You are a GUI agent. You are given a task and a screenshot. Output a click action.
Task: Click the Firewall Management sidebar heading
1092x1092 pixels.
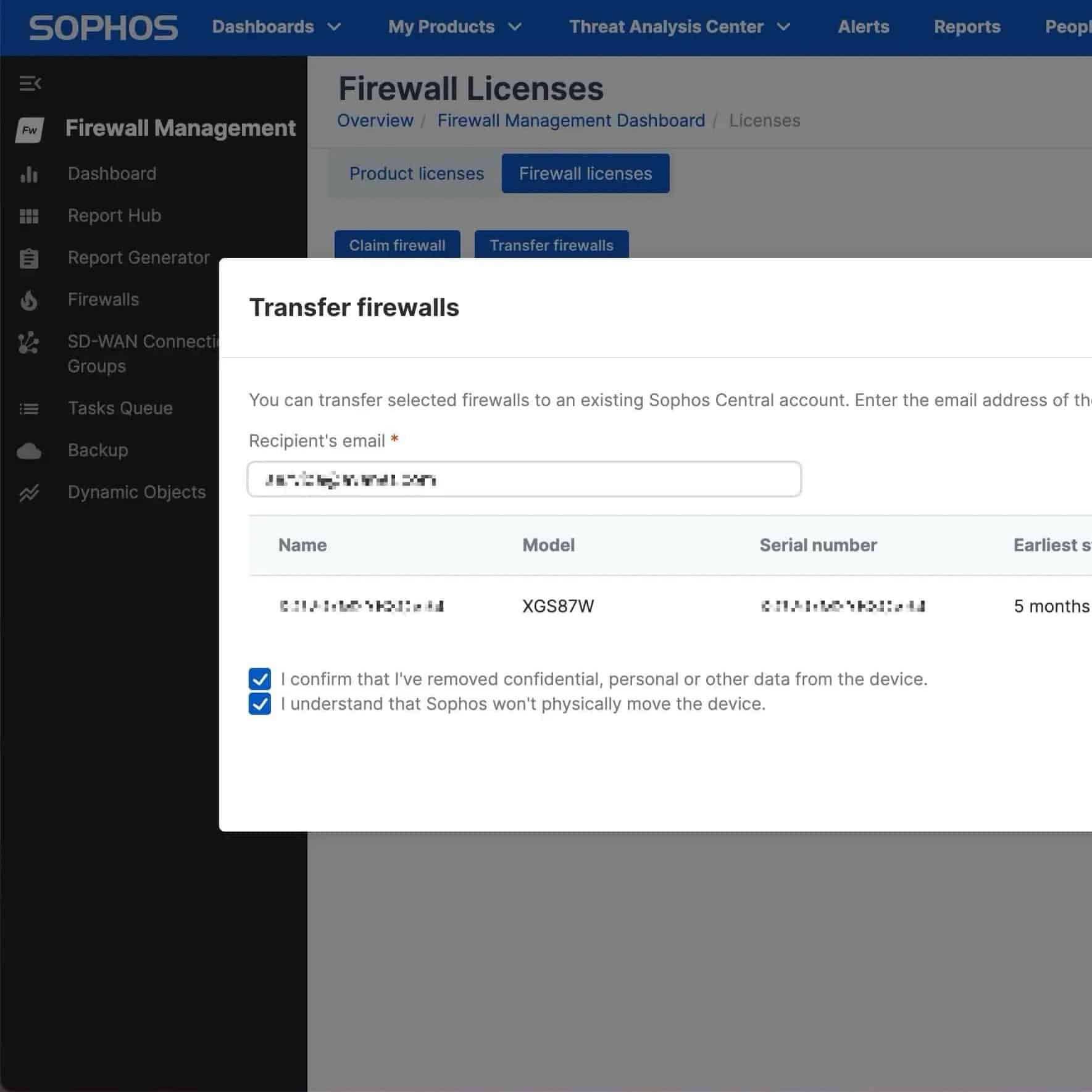click(180, 128)
